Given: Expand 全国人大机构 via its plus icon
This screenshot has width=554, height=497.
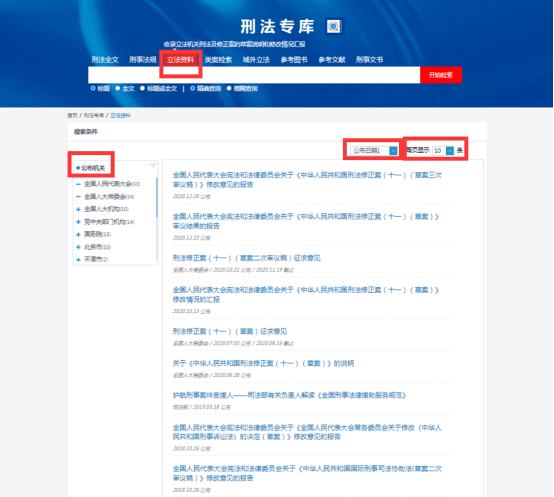Looking at the screenshot, I should coord(78,209).
